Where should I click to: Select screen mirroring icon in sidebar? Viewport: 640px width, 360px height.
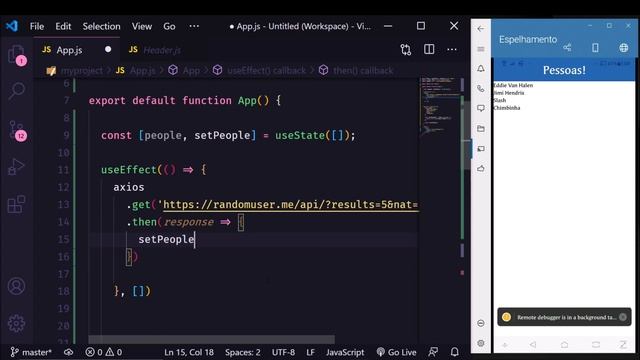(x=481, y=149)
